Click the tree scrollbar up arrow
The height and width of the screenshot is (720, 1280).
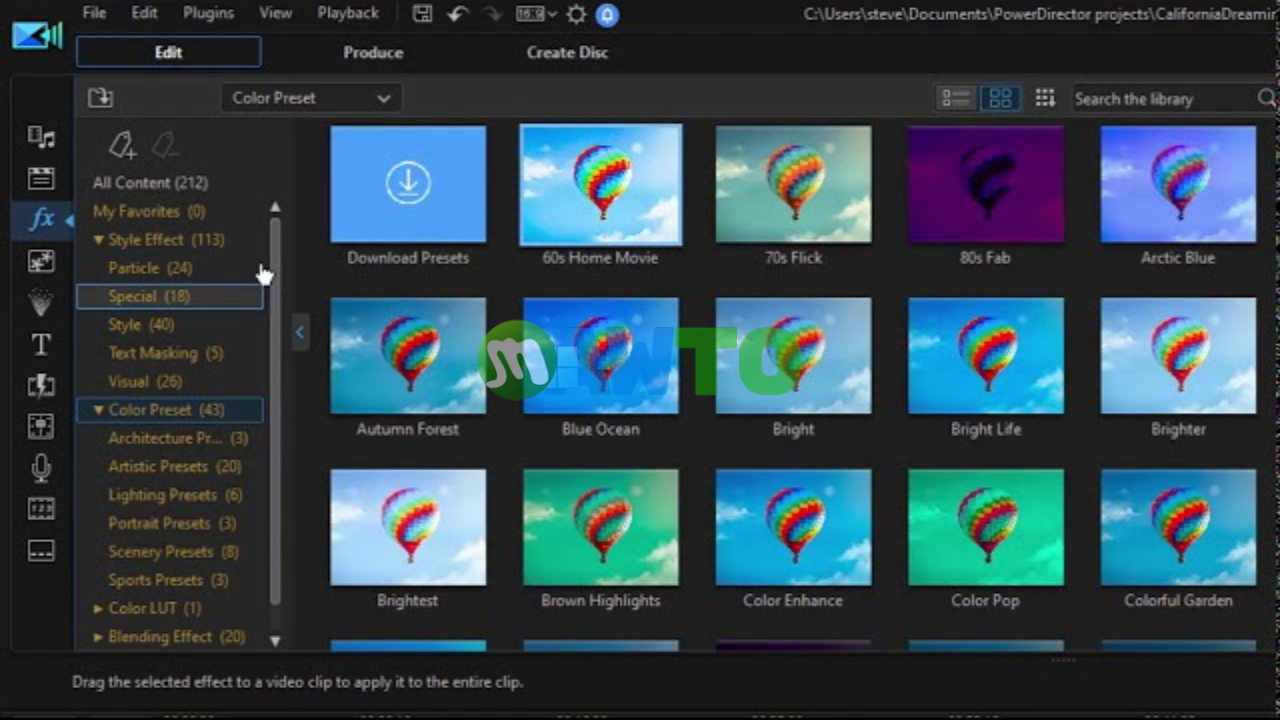275,207
